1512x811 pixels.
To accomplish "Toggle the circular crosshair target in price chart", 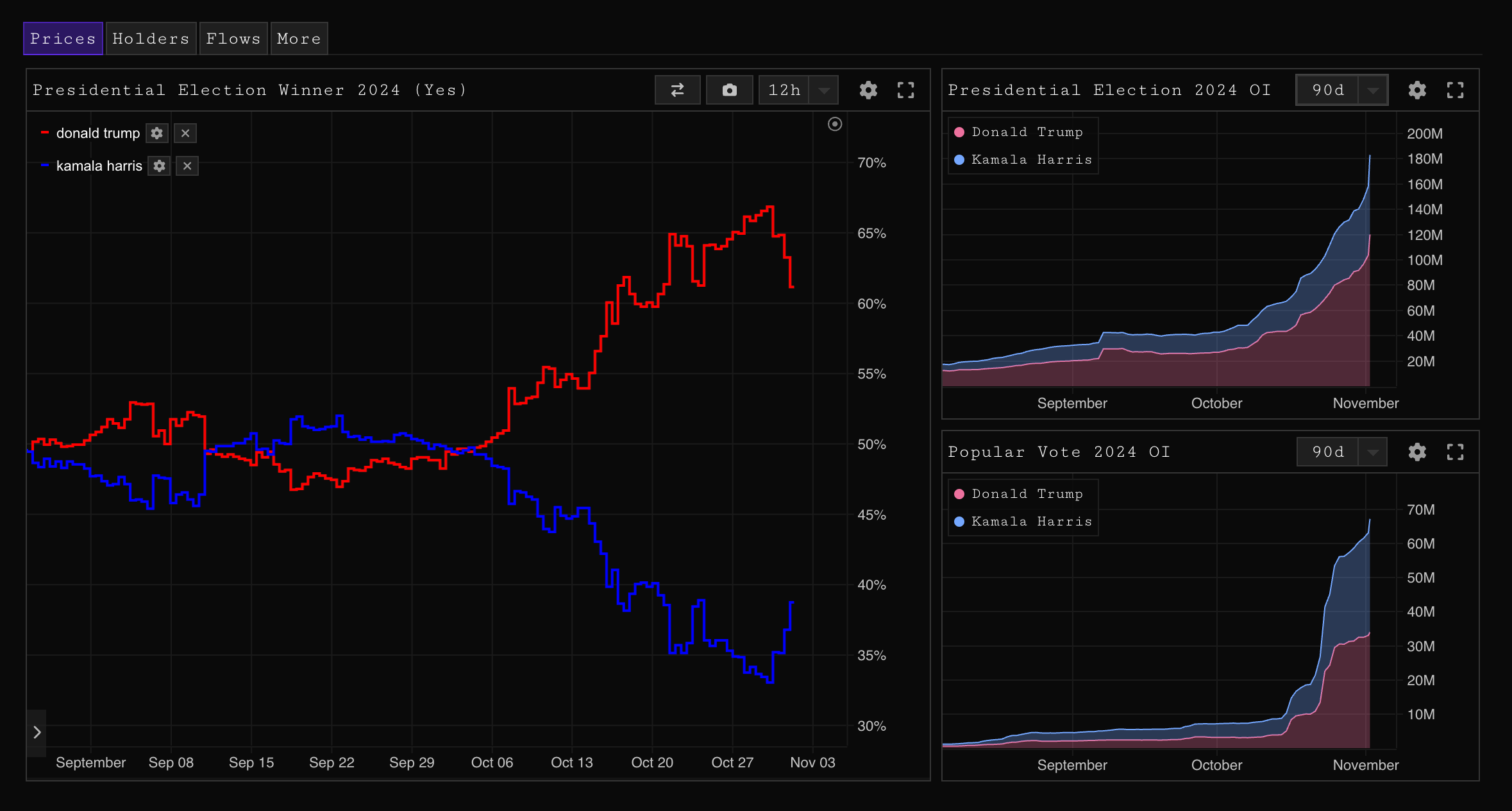I will point(835,124).
